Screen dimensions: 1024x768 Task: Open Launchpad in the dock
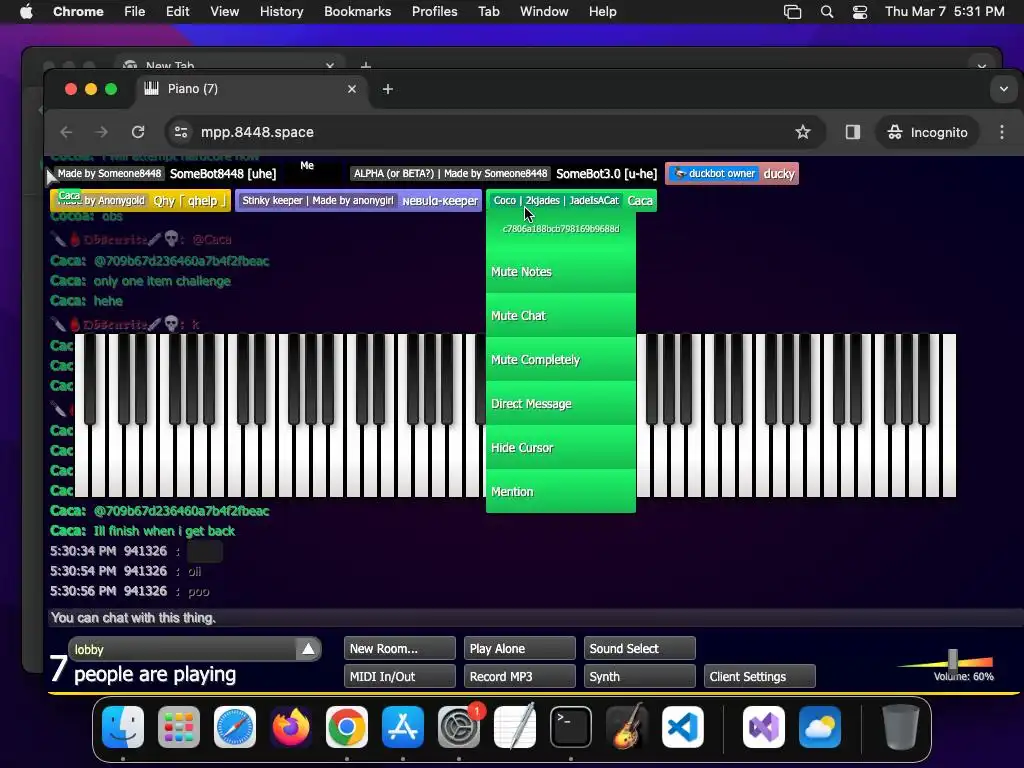(179, 727)
